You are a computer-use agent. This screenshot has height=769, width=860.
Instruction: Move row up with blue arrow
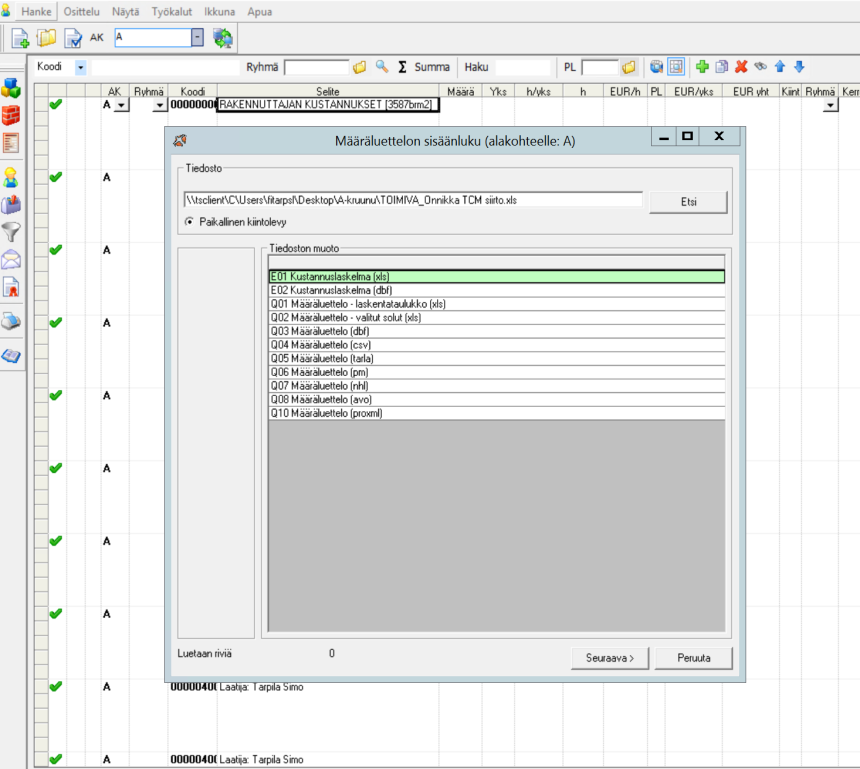pos(780,67)
